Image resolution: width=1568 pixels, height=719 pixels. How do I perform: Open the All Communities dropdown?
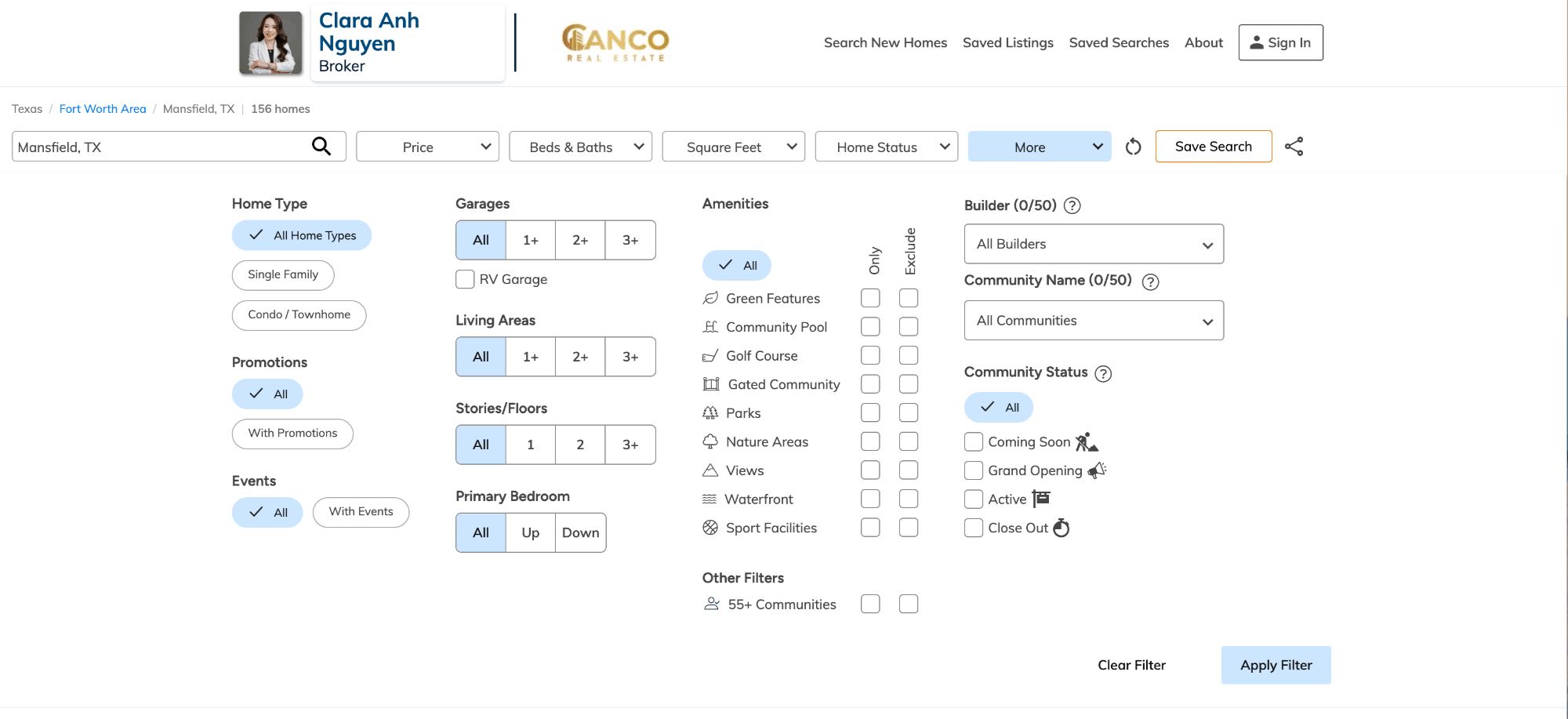pos(1094,321)
